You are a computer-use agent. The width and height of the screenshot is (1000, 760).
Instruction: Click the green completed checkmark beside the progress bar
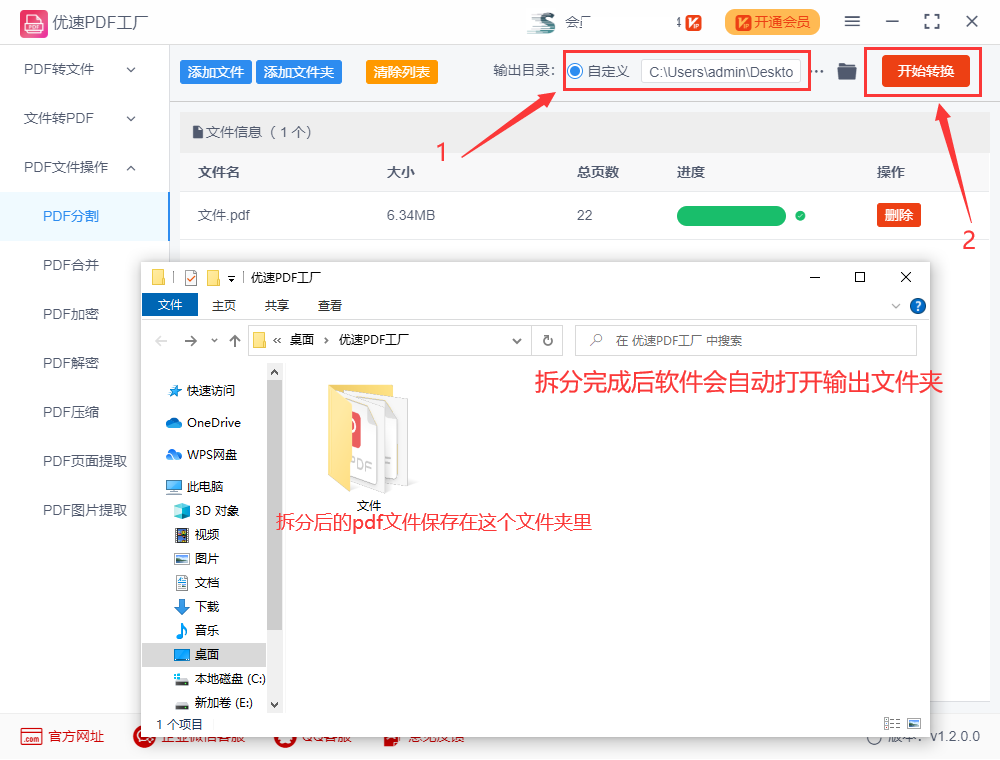800,216
